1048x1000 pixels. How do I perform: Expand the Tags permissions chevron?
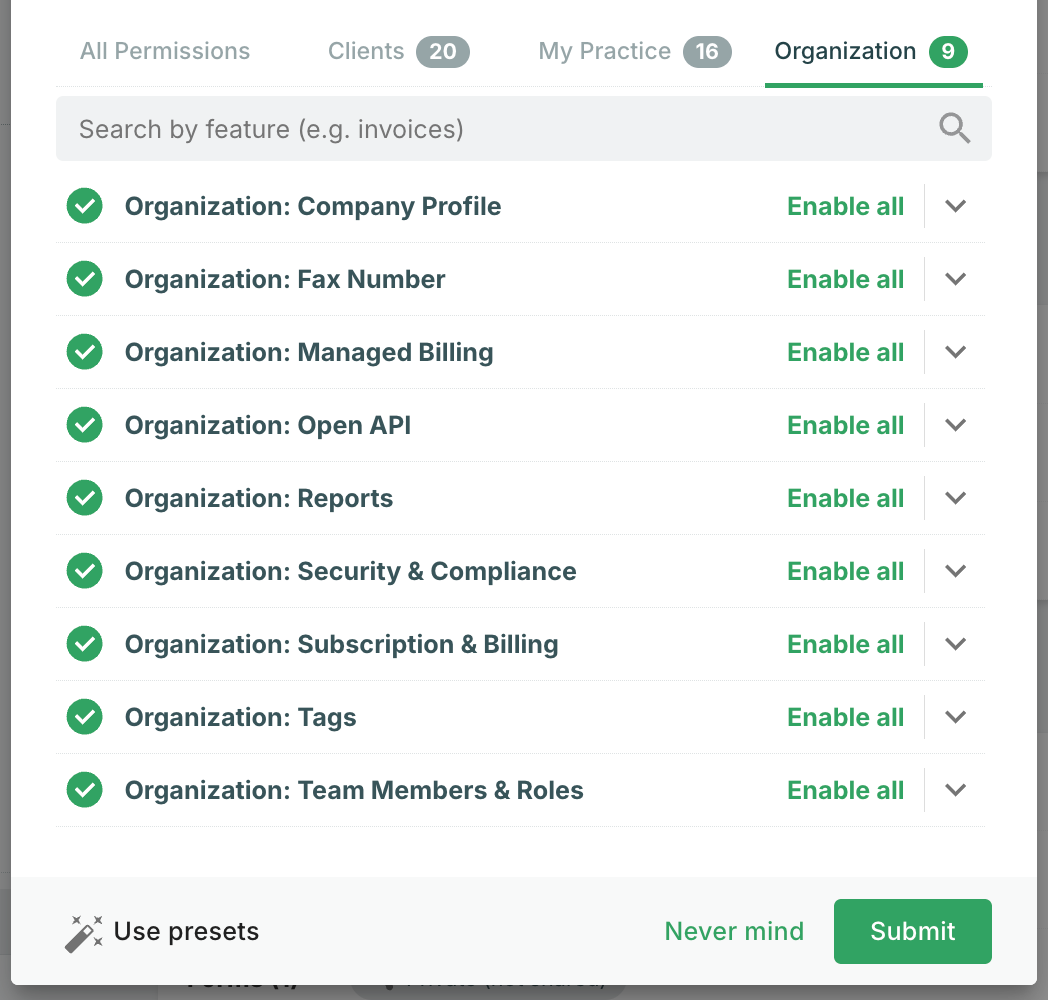[x=956, y=717]
